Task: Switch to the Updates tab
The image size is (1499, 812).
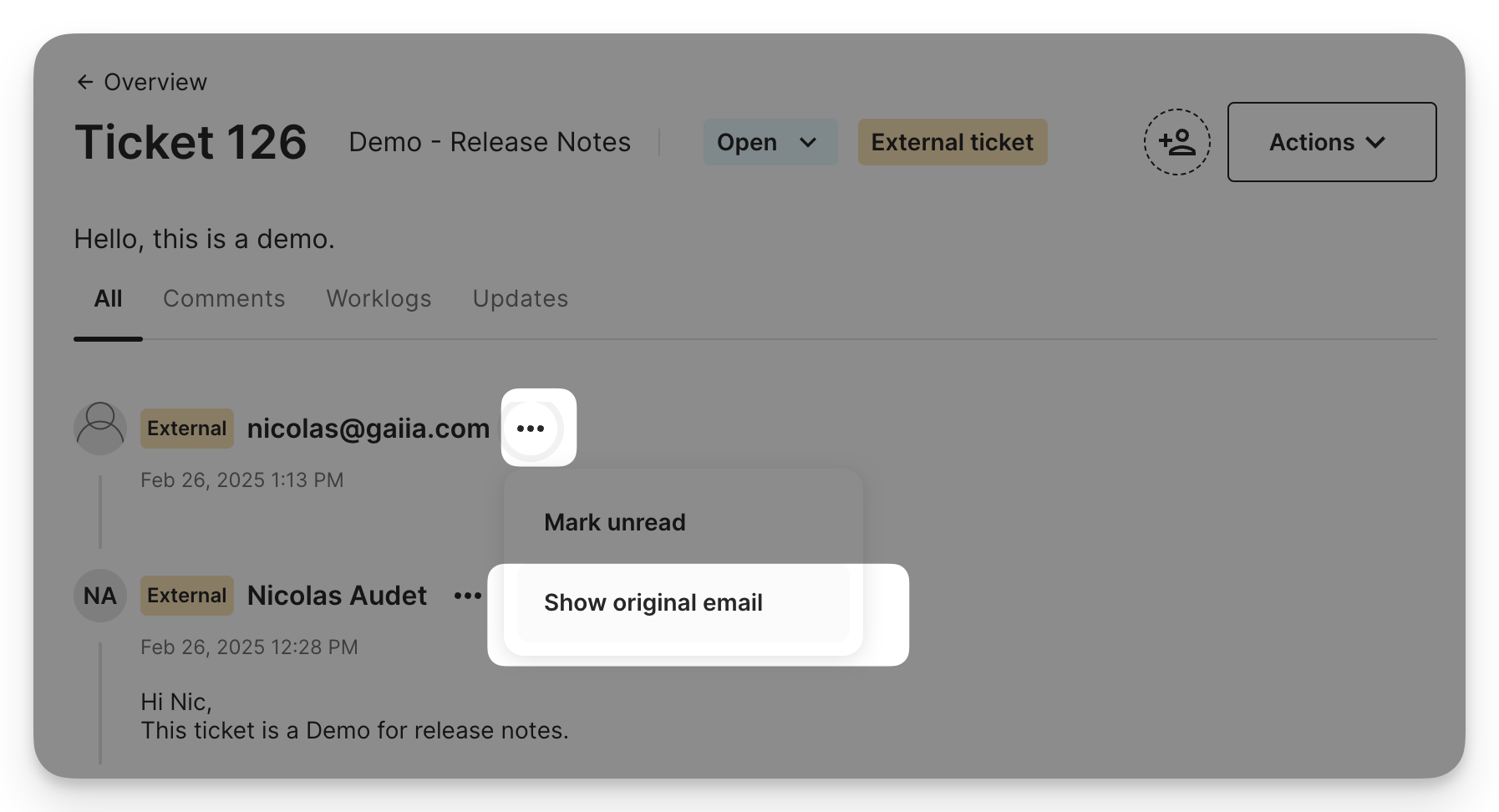Action: [520, 298]
